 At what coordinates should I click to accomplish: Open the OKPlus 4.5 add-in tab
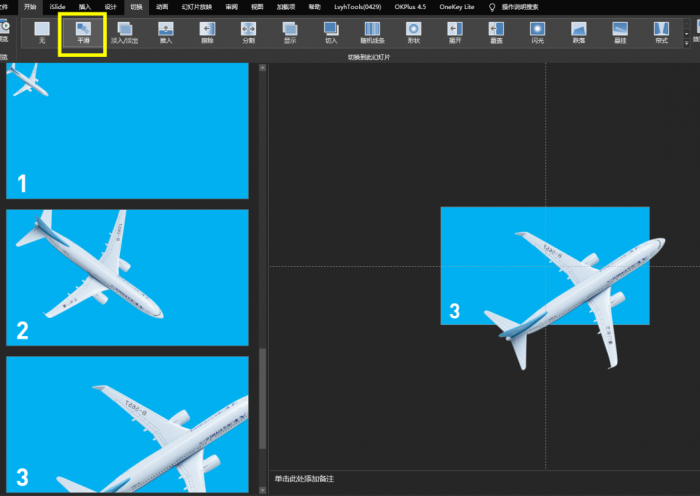tap(410, 7)
